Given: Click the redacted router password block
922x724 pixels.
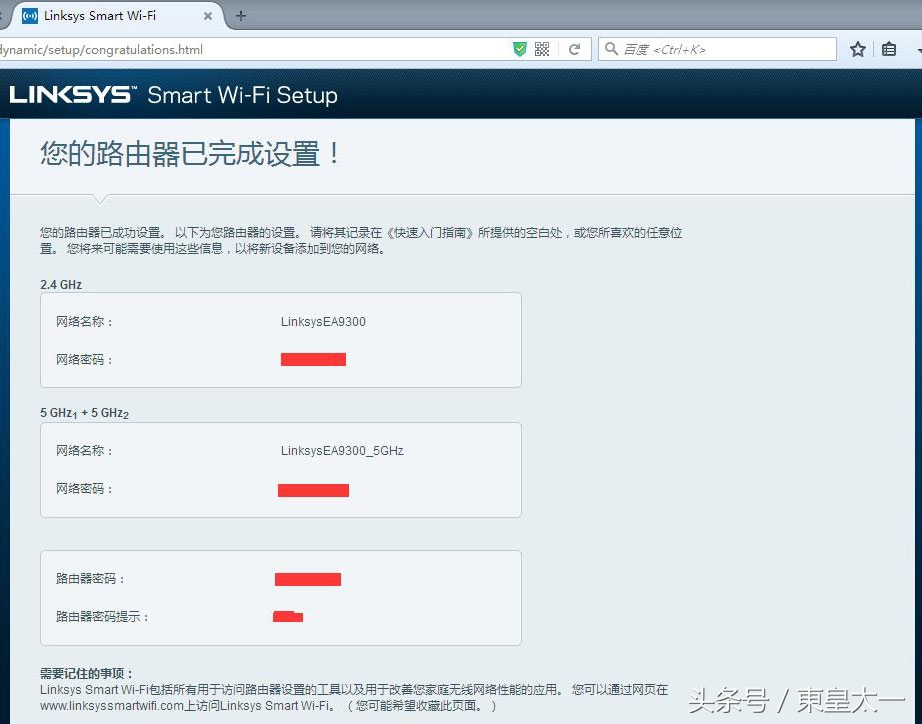Looking at the screenshot, I should pyautogui.click(x=308, y=579).
